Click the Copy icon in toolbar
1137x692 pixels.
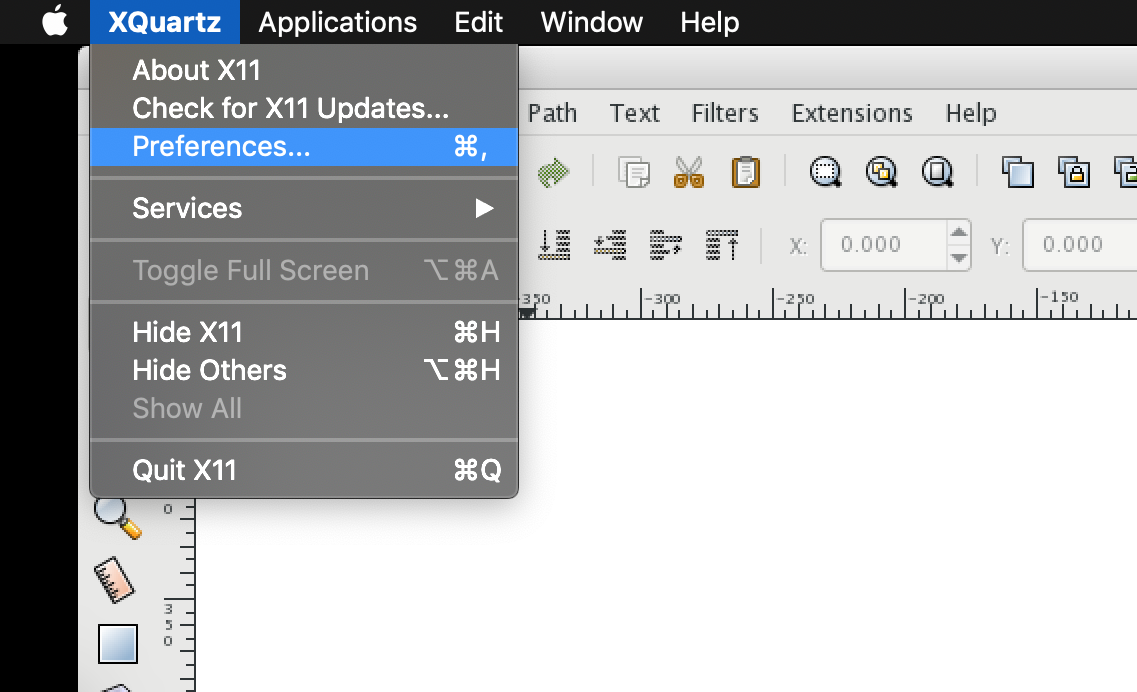point(633,172)
